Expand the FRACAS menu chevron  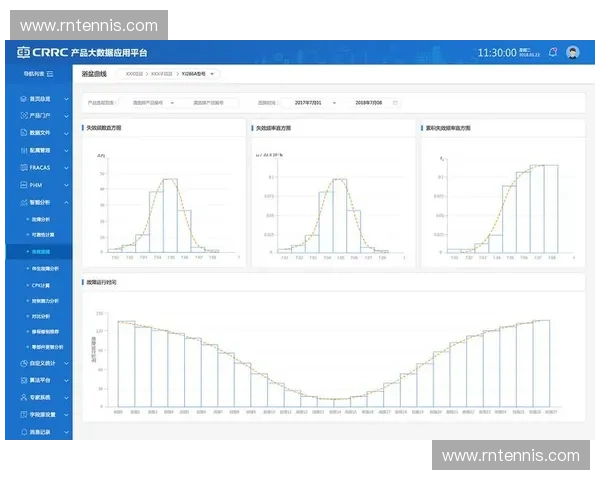66,167
